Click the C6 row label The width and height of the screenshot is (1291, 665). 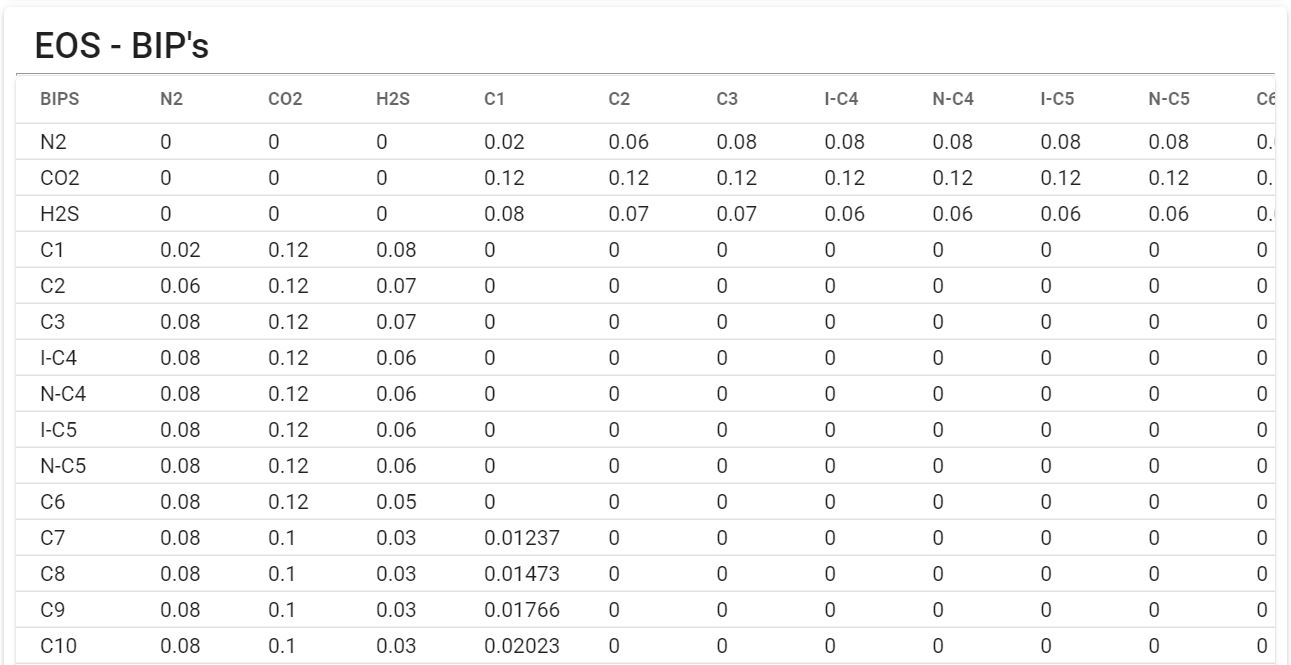tap(52, 502)
